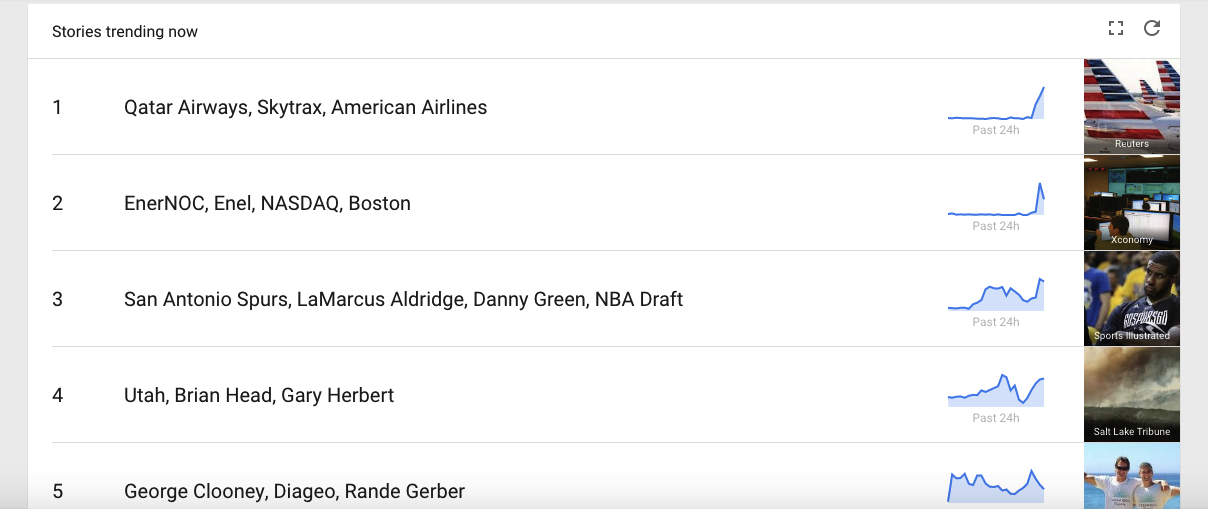This screenshot has width=1208, height=509.
Task: Click the refresh stories icon
Action: pyautogui.click(x=1152, y=28)
